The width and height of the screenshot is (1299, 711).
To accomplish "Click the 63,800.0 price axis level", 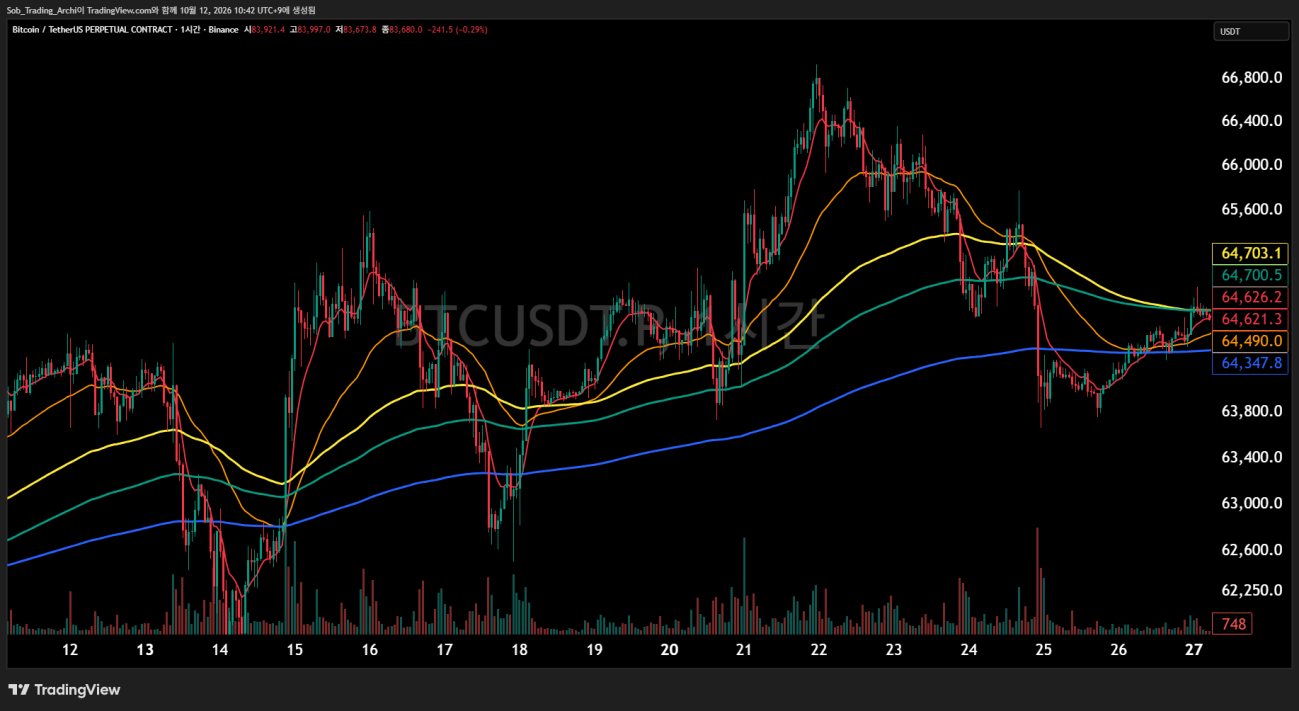I will [x=1252, y=411].
